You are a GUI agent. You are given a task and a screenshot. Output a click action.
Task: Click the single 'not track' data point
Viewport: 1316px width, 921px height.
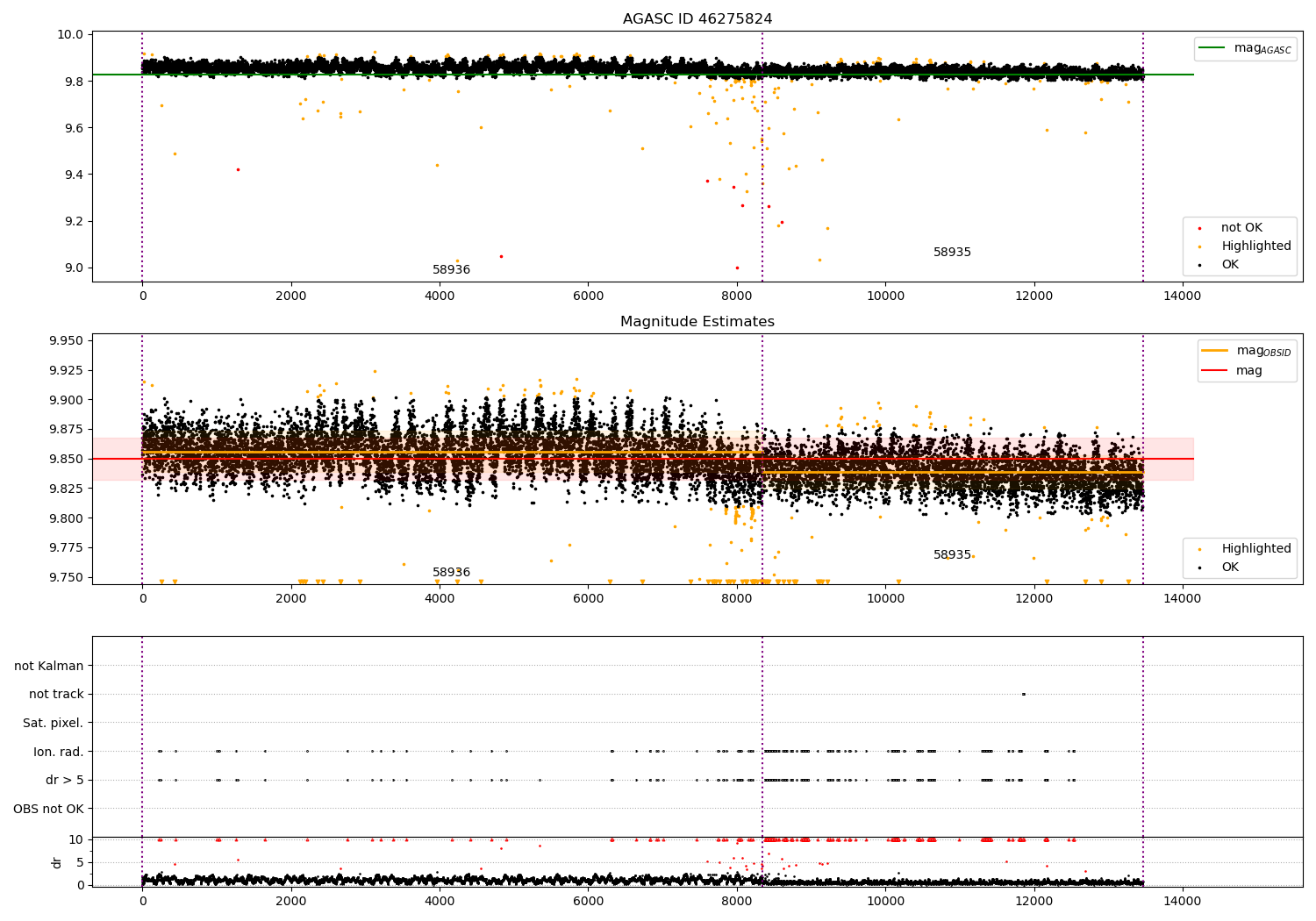(1023, 694)
